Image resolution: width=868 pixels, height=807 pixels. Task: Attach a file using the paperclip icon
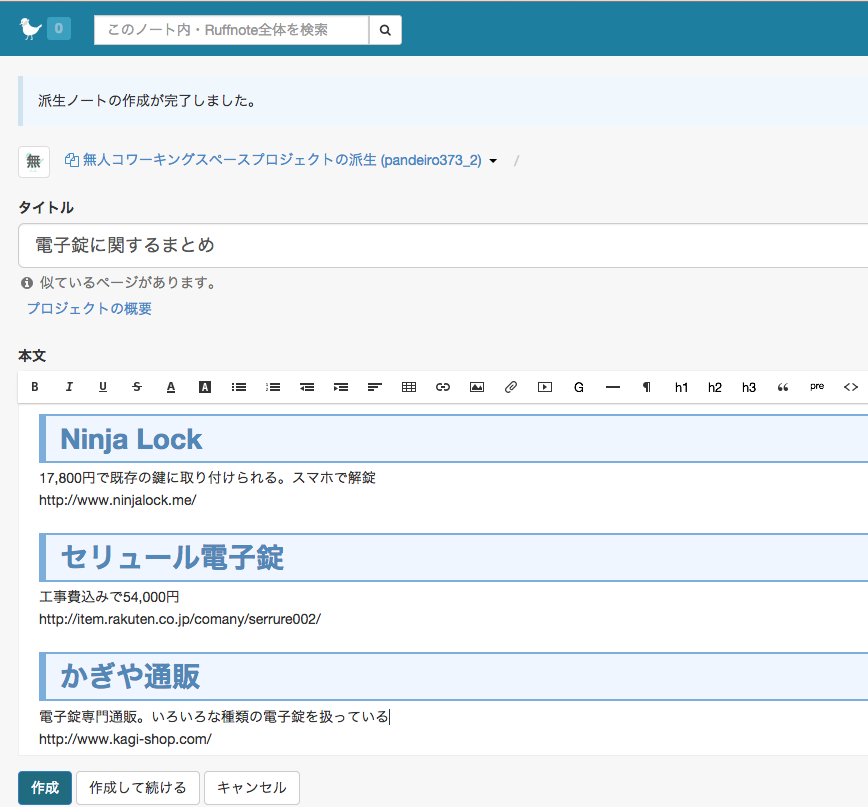tap(511, 387)
